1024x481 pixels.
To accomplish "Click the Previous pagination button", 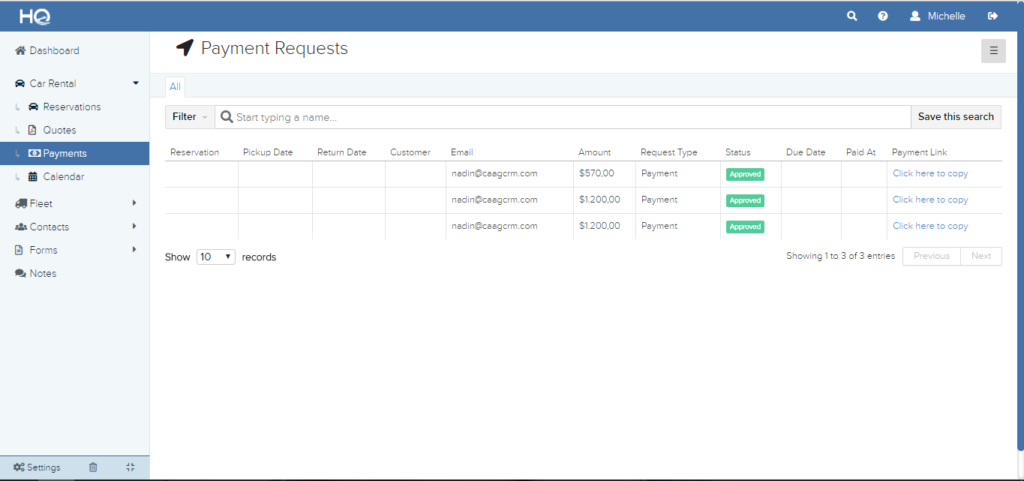I will tap(931, 256).
